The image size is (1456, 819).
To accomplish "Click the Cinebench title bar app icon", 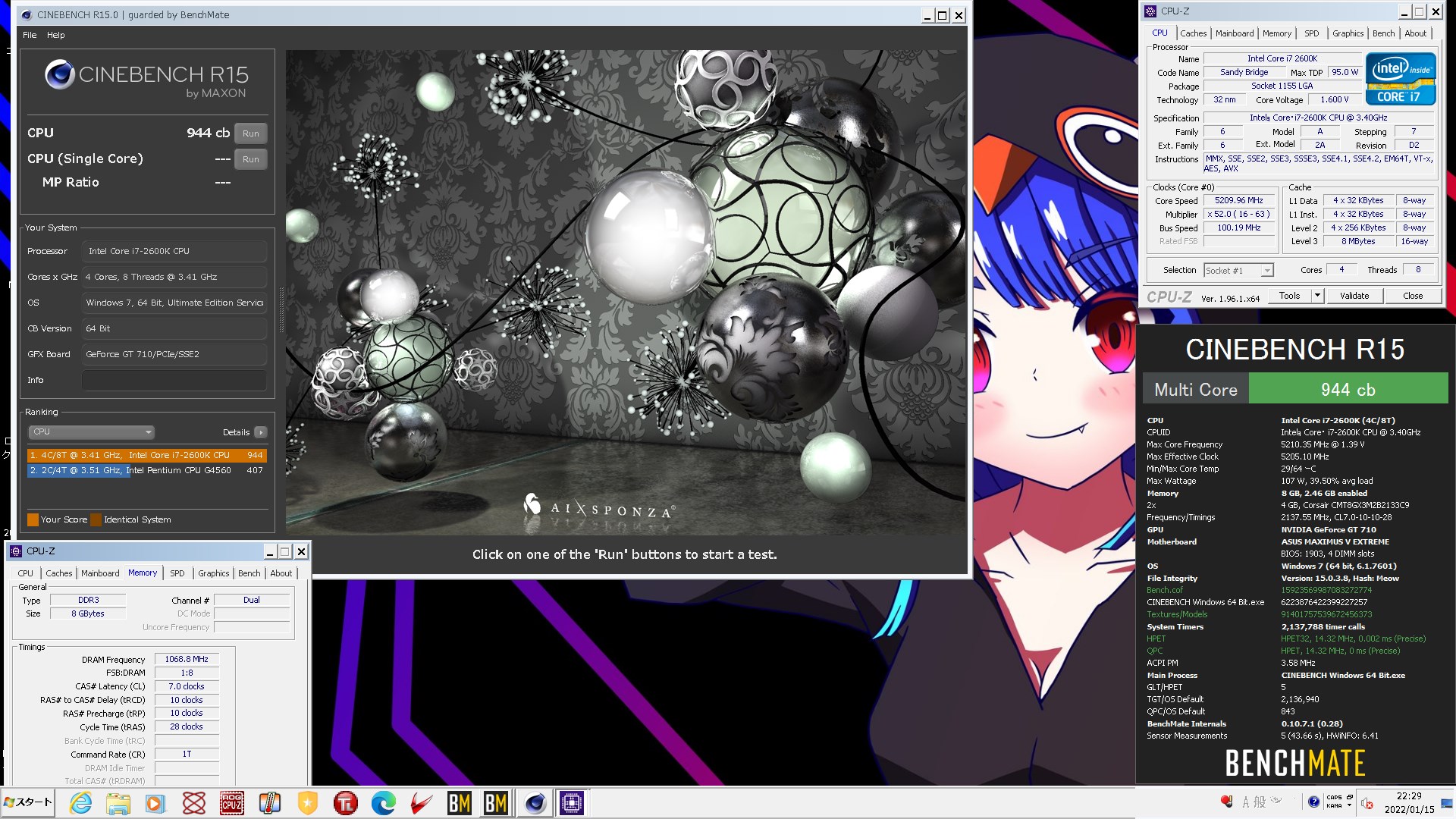I will (27, 14).
